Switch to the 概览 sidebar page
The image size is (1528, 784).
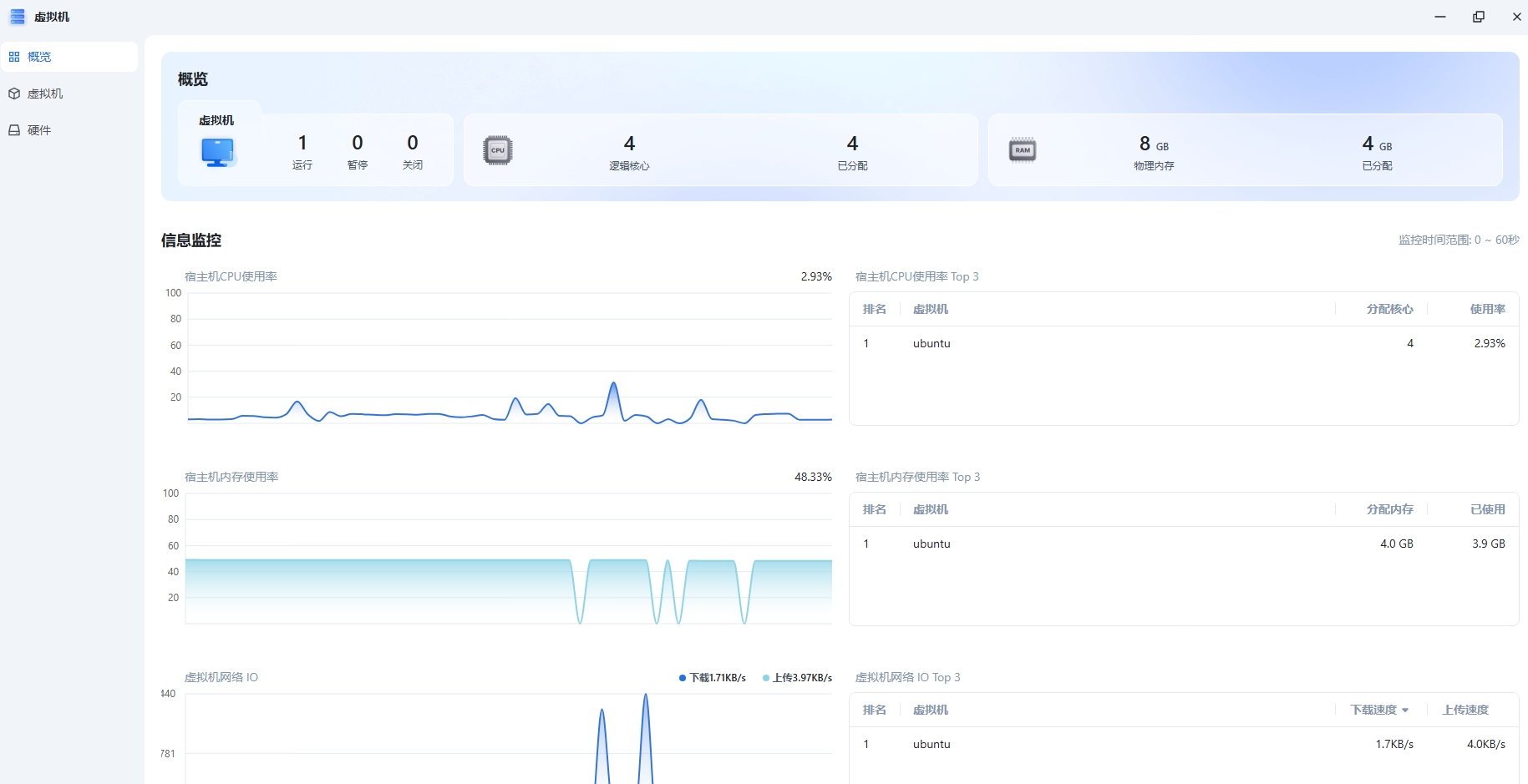click(69, 57)
